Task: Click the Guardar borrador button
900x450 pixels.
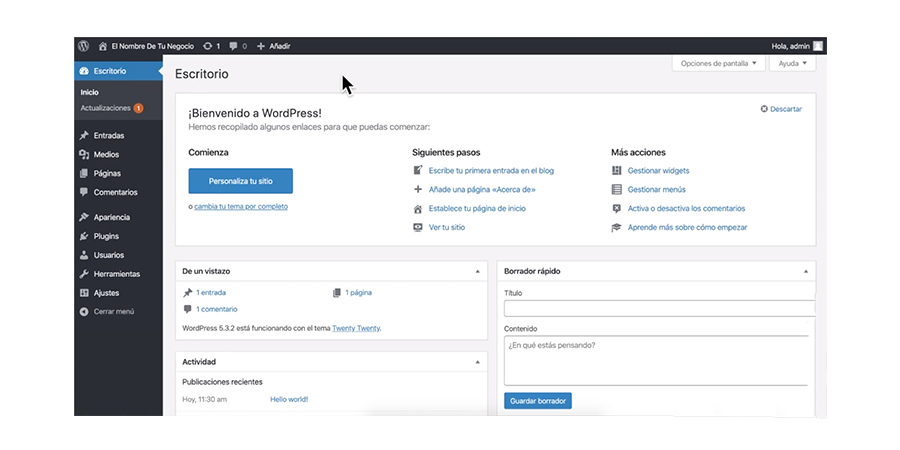Action: tap(538, 401)
